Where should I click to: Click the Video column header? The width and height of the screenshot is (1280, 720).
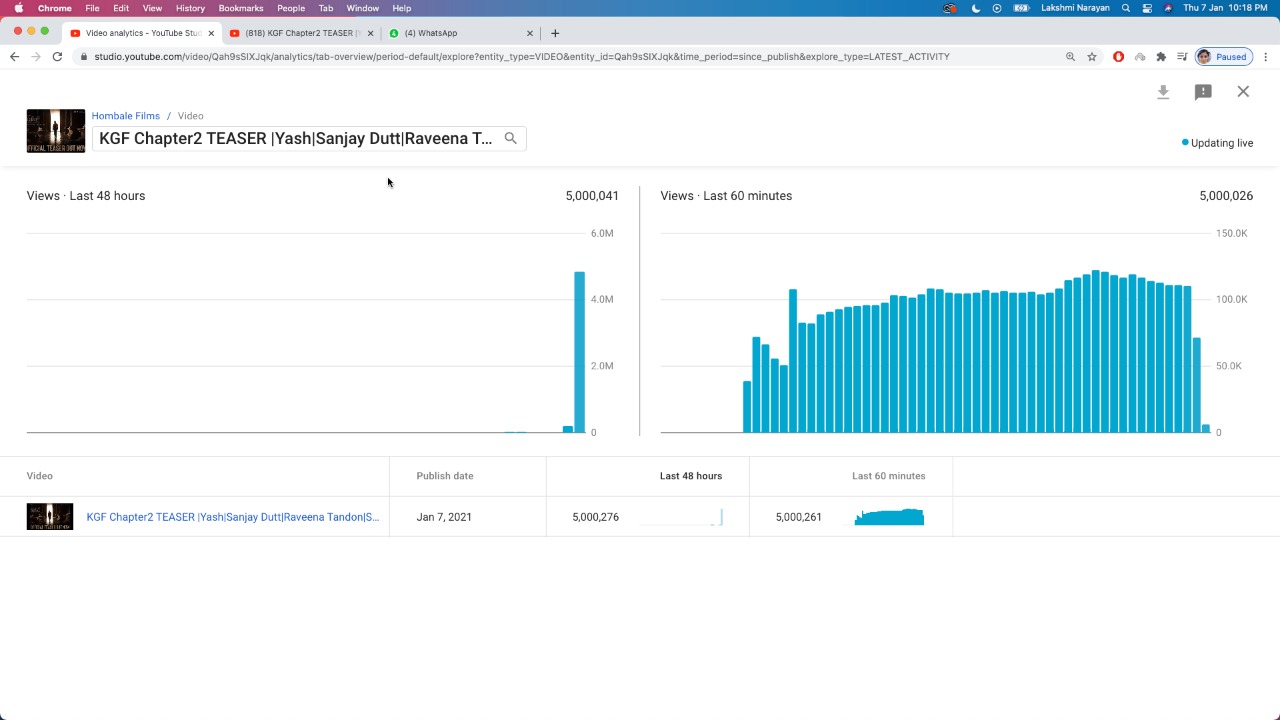pyautogui.click(x=40, y=476)
